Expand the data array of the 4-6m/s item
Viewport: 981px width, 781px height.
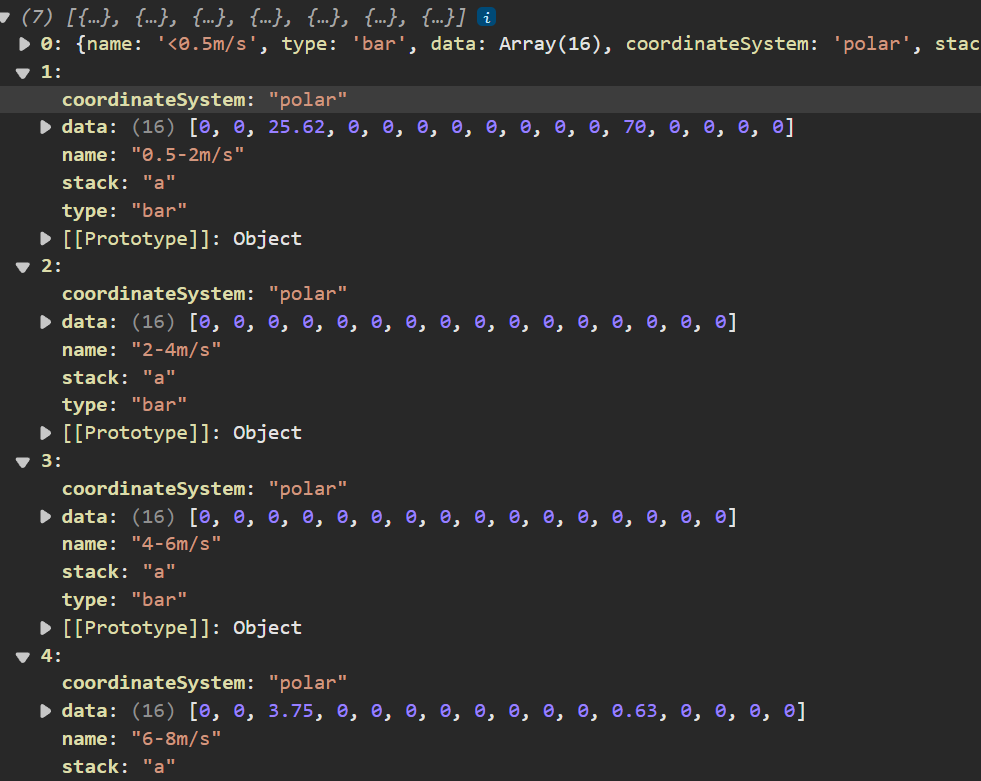pyautogui.click(x=46, y=516)
